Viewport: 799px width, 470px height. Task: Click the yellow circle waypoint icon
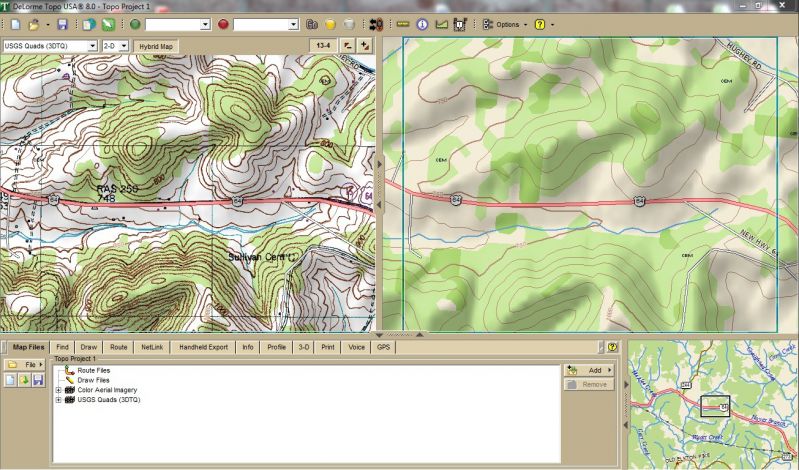[x=330, y=24]
